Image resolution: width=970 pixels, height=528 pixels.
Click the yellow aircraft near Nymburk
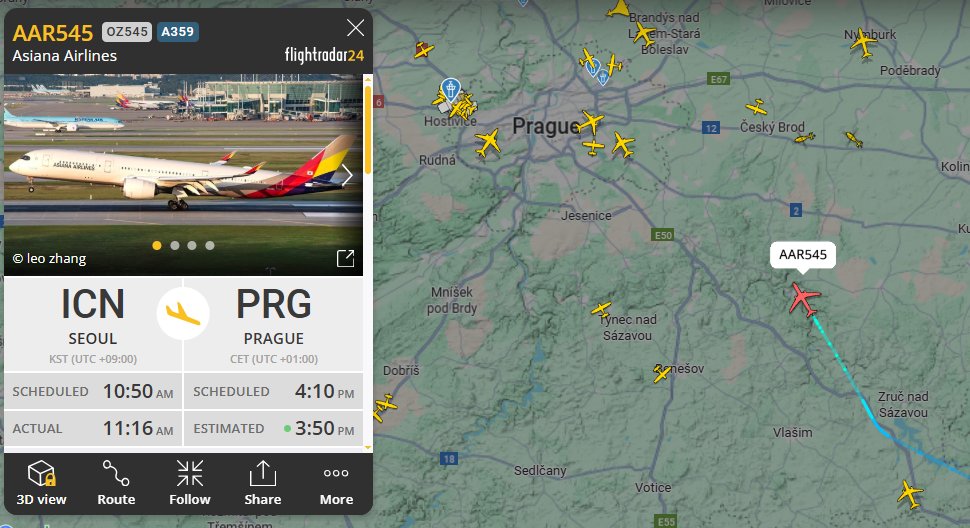863,43
